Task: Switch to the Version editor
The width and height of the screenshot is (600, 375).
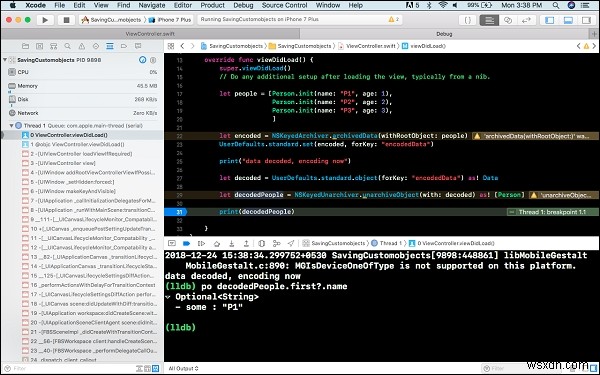Action: (x=526, y=20)
